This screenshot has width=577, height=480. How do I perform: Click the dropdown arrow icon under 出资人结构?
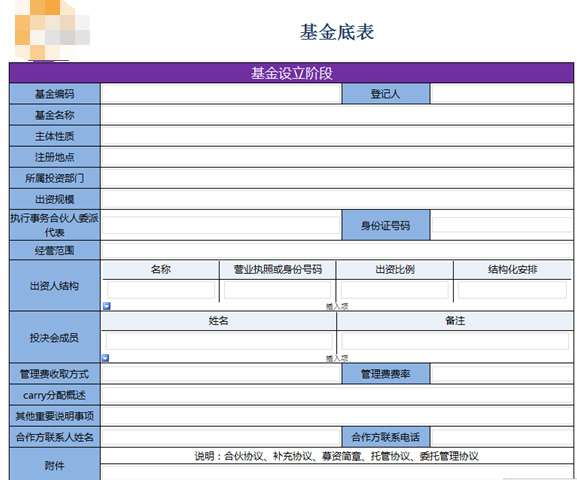tap(107, 306)
